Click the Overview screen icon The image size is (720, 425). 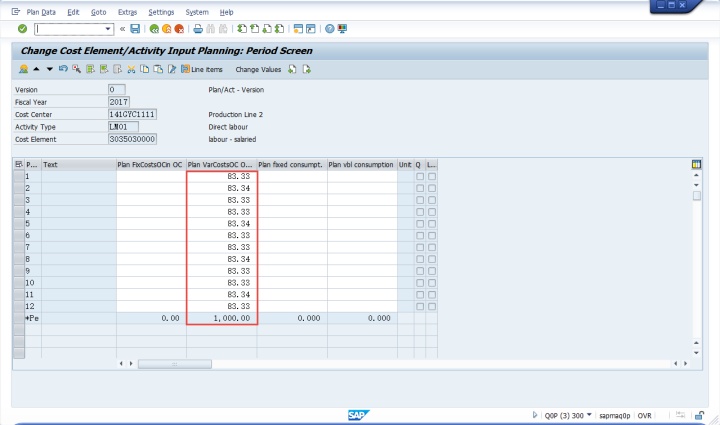point(23,69)
